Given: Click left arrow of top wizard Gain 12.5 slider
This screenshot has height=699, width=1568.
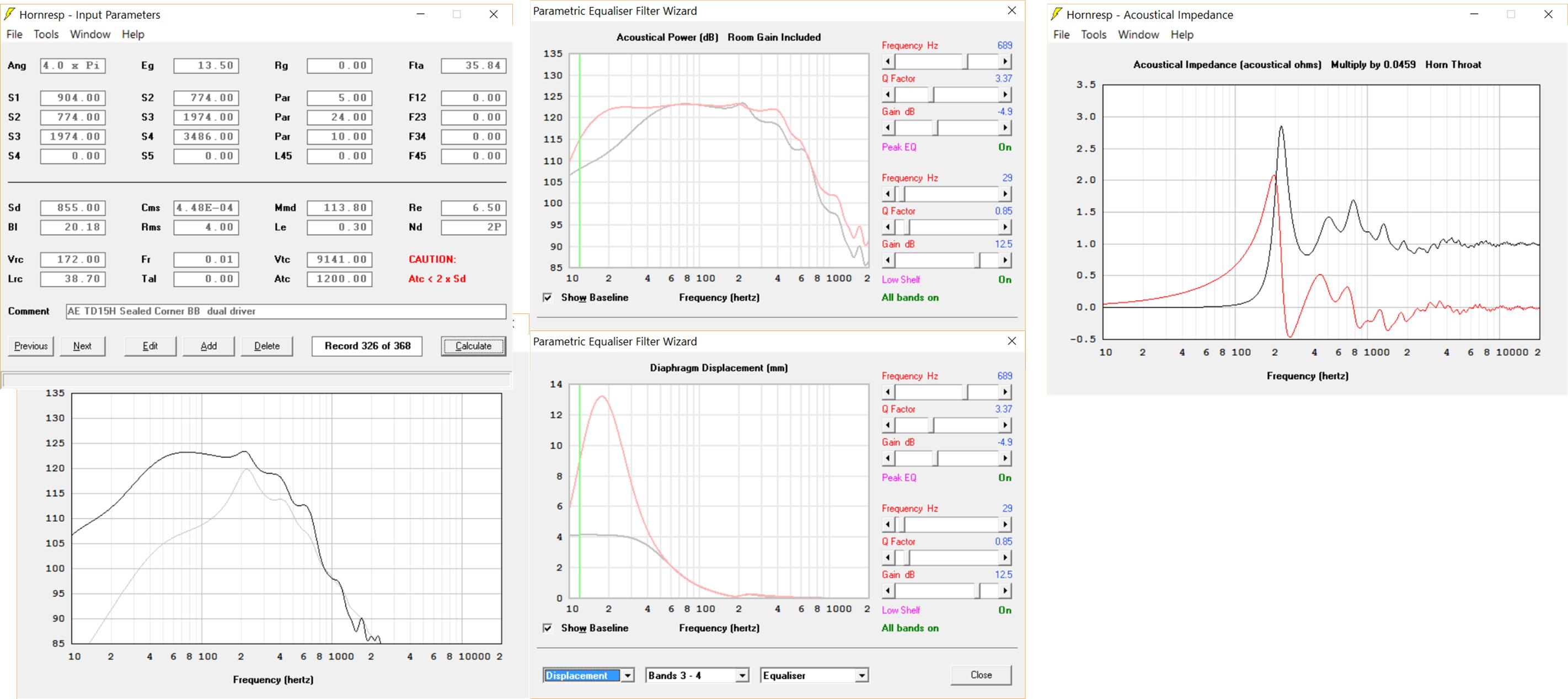Looking at the screenshot, I should point(888,260).
